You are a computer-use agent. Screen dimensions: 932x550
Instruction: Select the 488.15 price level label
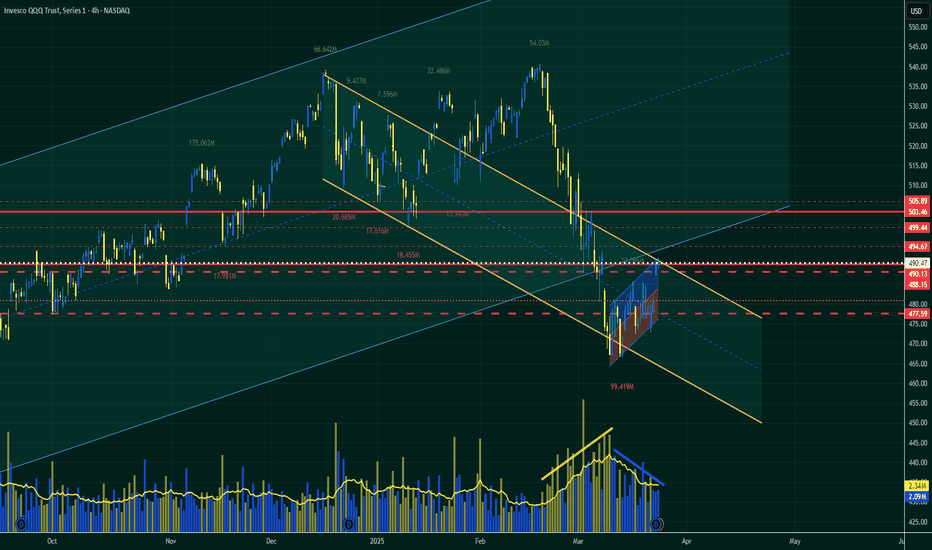[918, 285]
